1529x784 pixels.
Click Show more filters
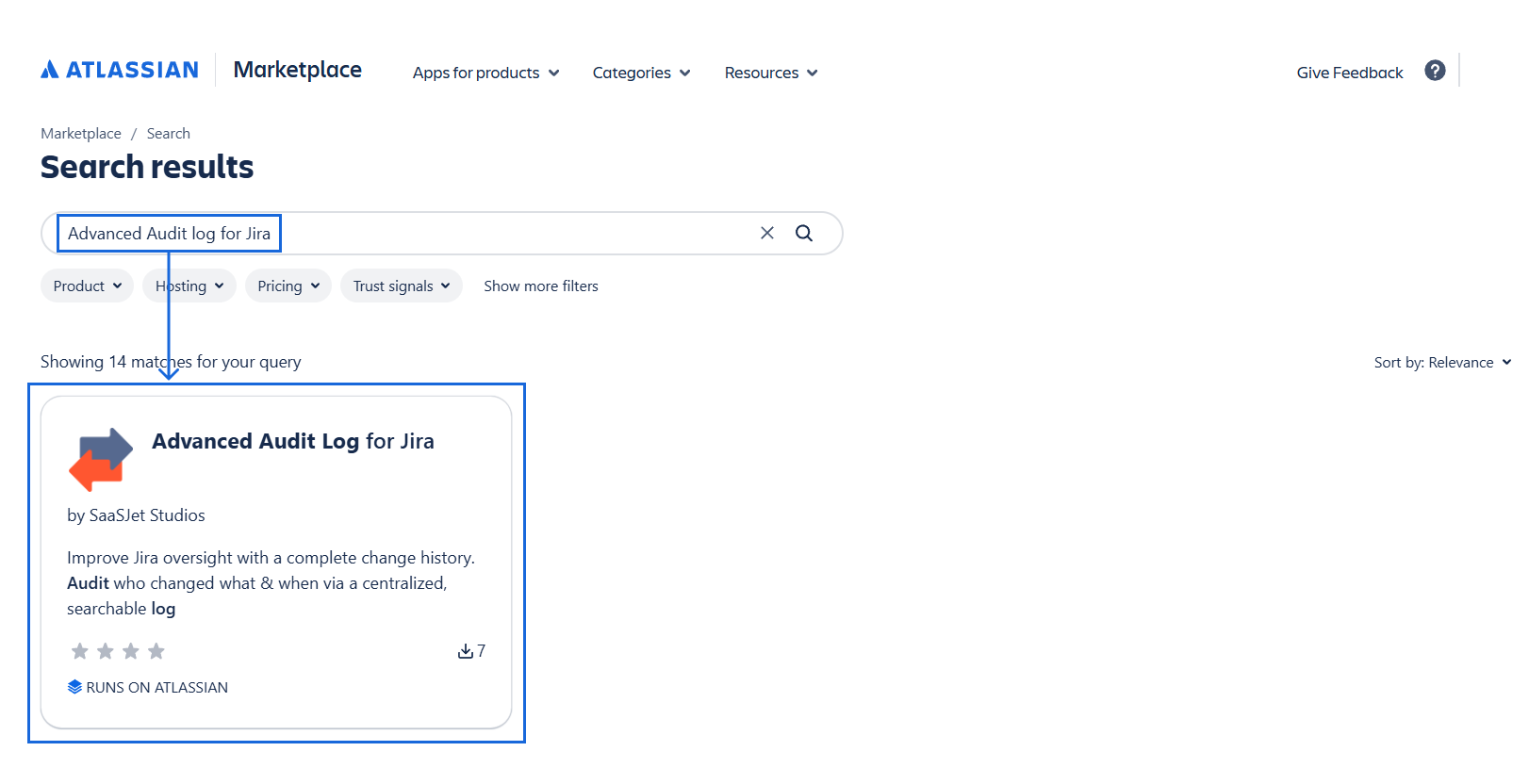point(541,286)
